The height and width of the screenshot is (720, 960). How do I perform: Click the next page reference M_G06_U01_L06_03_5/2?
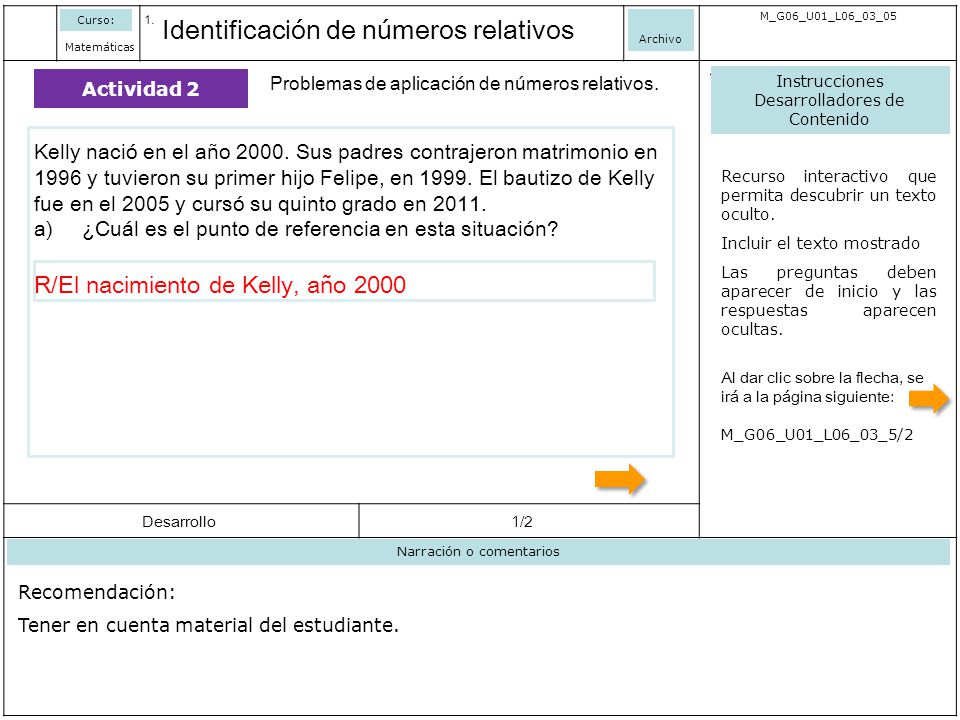817,435
